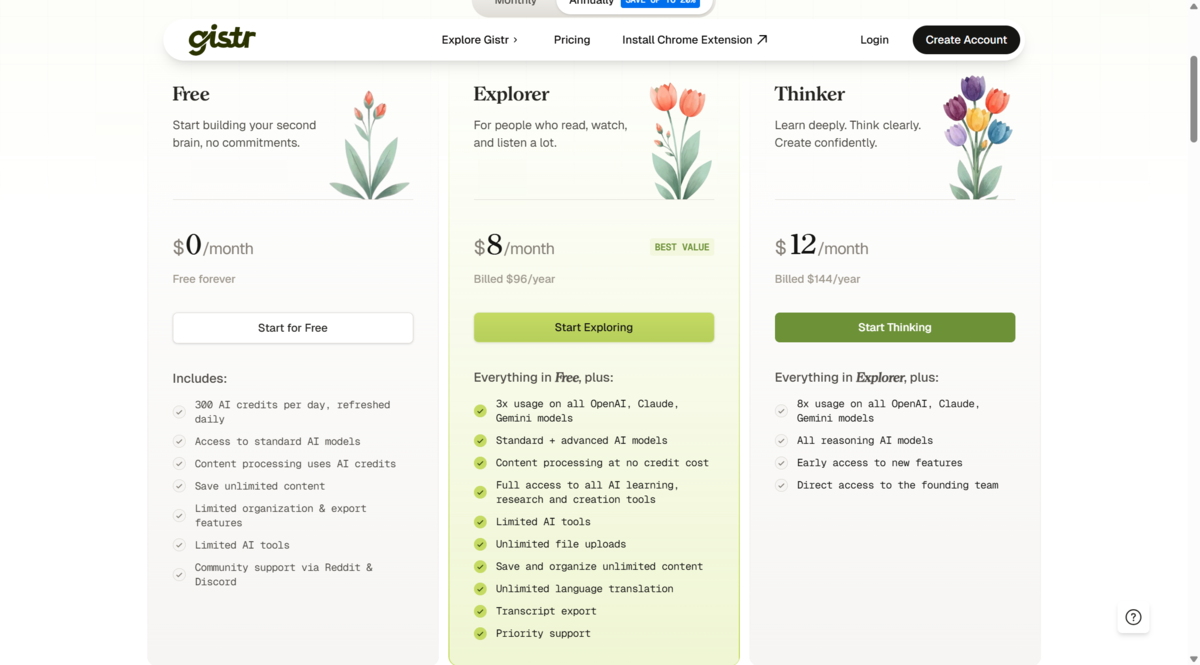Click the checkmark beside Standard + advanced AI models
The width and height of the screenshot is (1200, 665).
[x=480, y=440]
